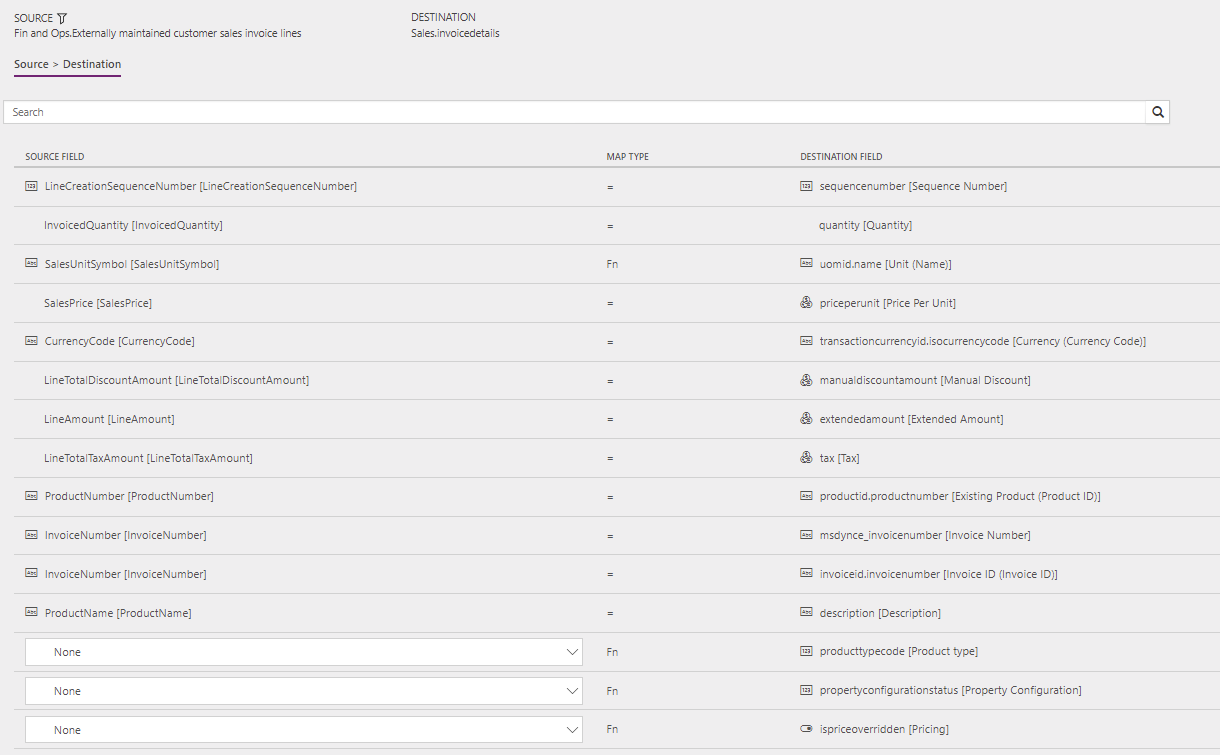Select the Source breadcrumb link
This screenshot has height=755, width=1220.
point(30,64)
